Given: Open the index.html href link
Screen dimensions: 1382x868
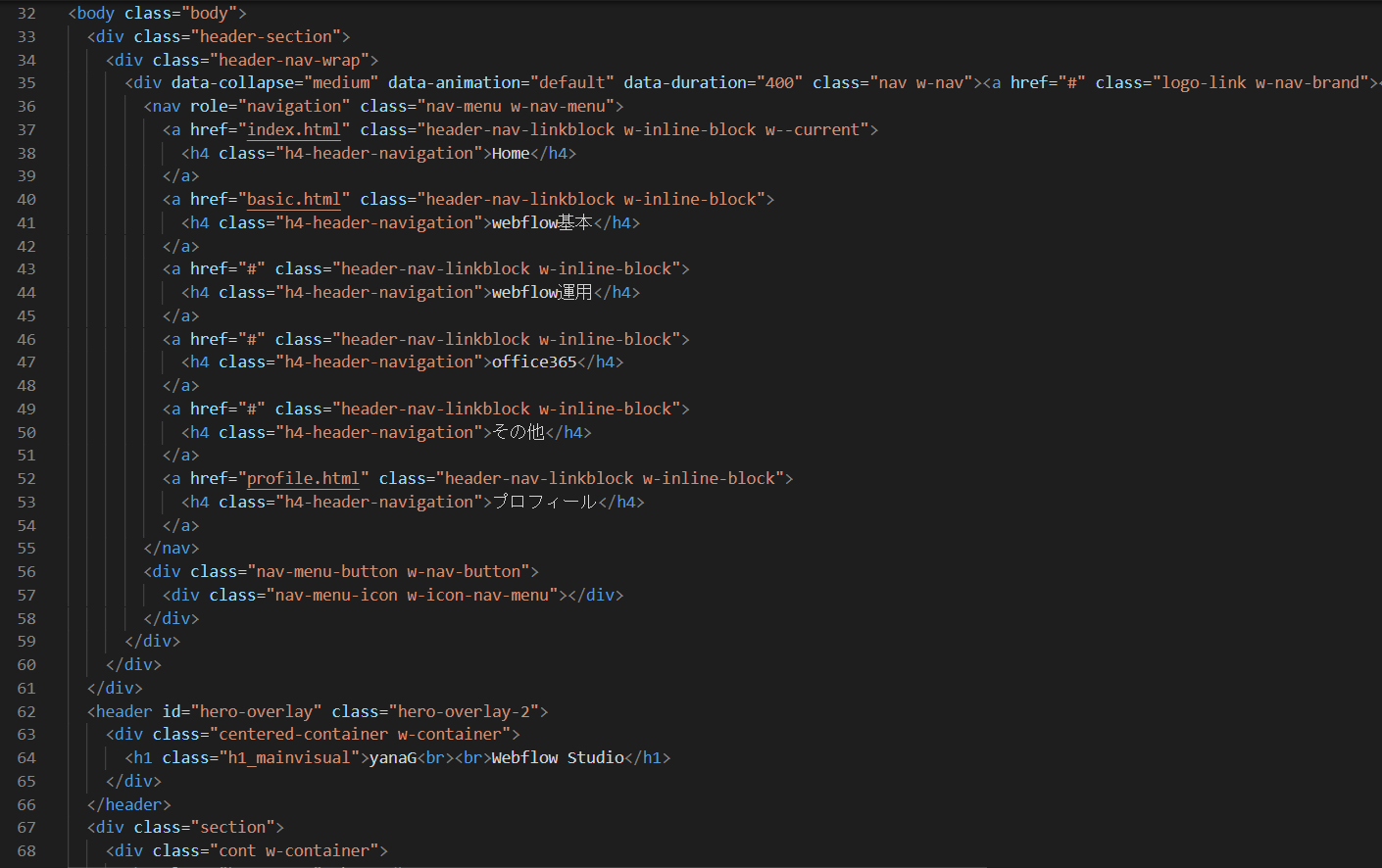Looking at the screenshot, I should click(293, 129).
